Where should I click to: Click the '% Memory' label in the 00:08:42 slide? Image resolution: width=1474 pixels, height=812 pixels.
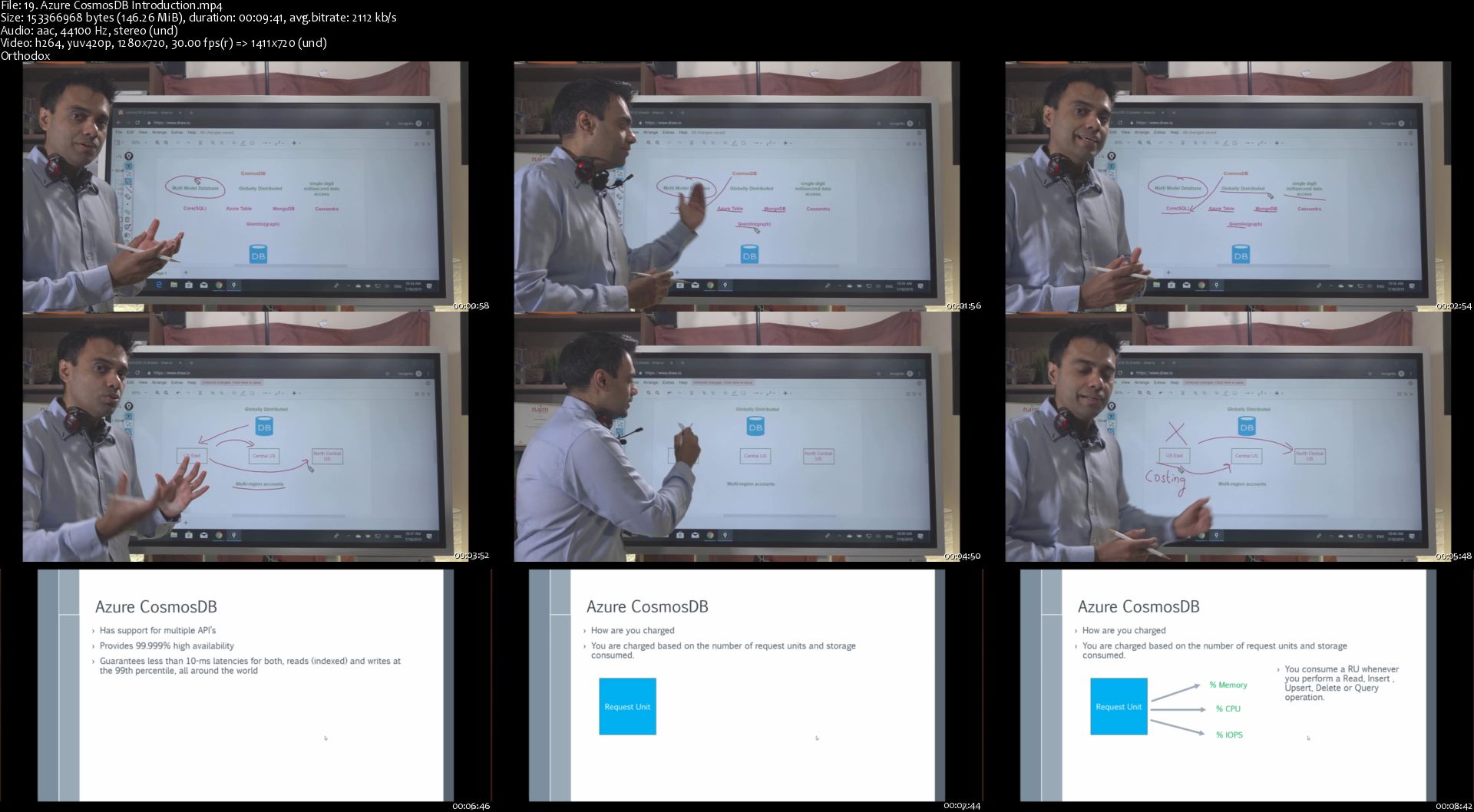pyautogui.click(x=1228, y=685)
